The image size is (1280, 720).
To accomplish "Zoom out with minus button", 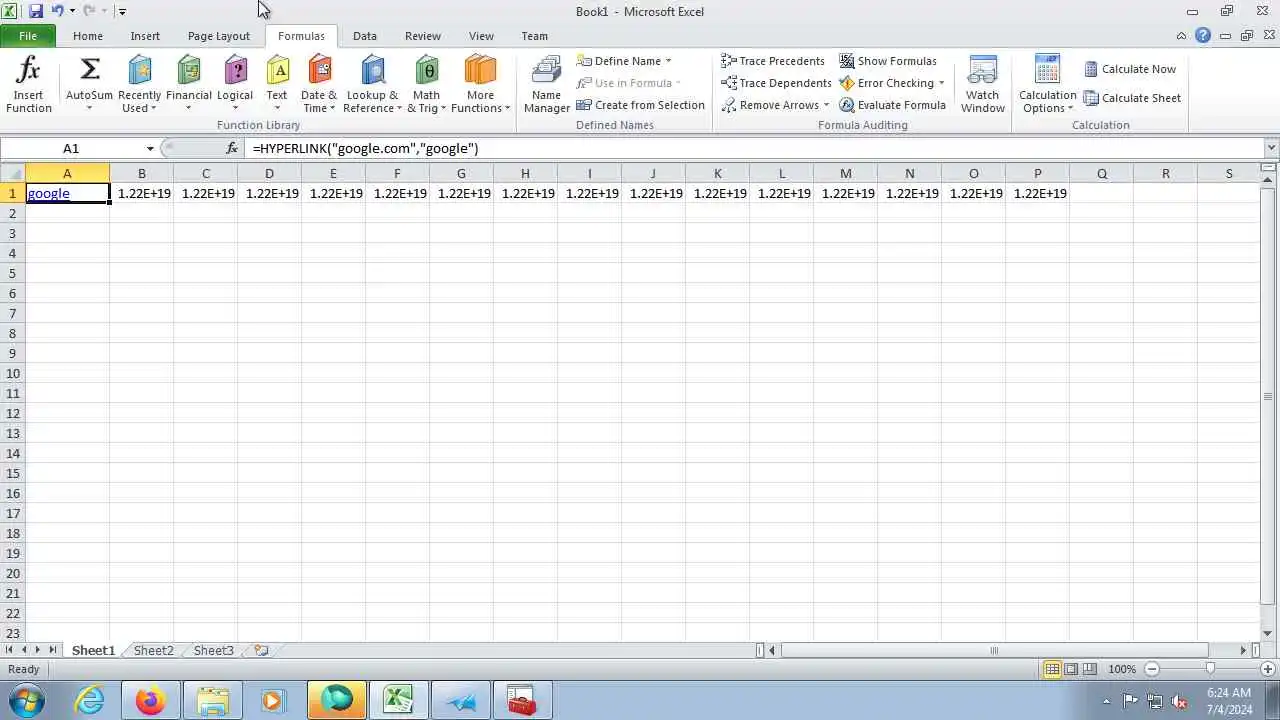I will 1152,669.
